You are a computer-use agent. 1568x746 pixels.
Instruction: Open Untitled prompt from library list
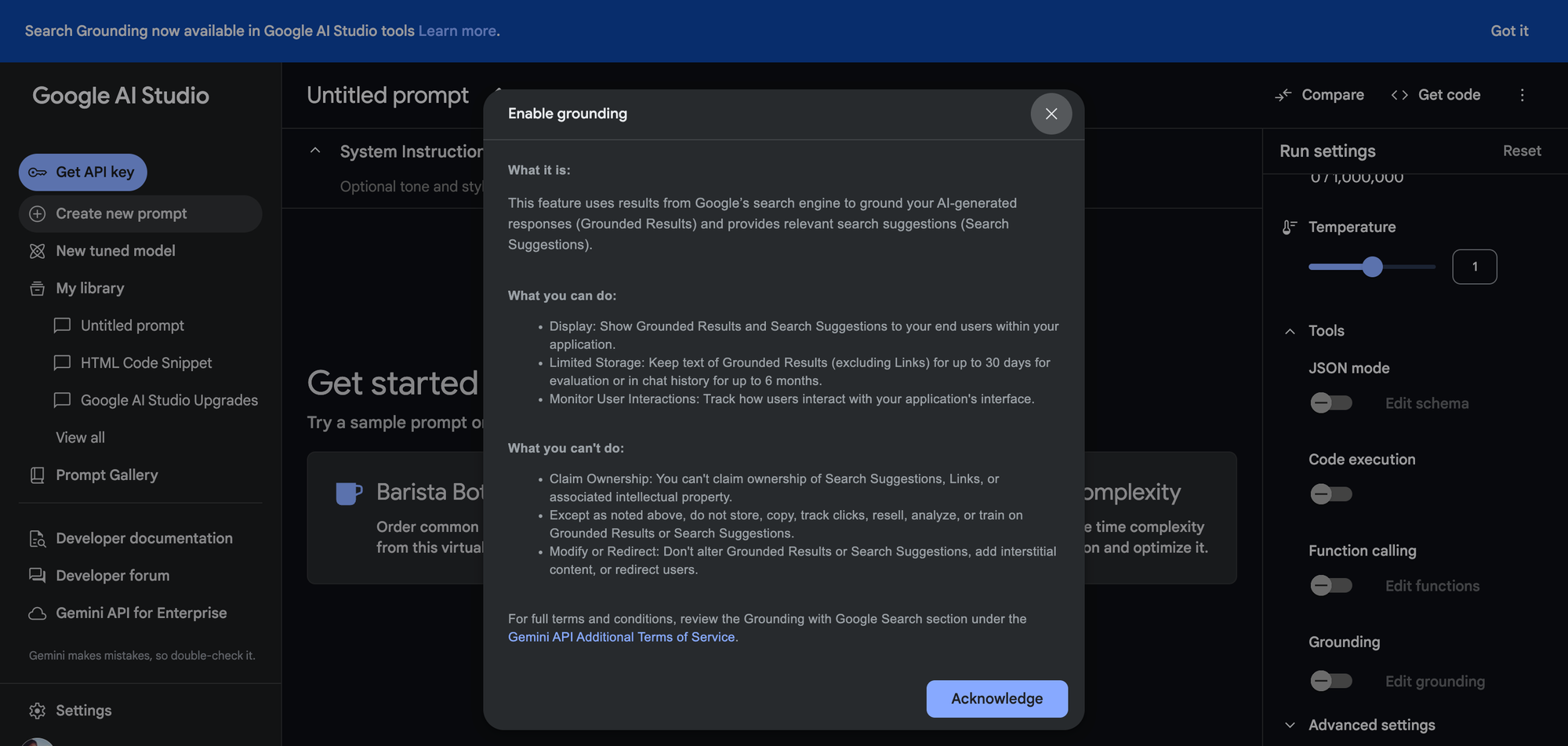(132, 326)
